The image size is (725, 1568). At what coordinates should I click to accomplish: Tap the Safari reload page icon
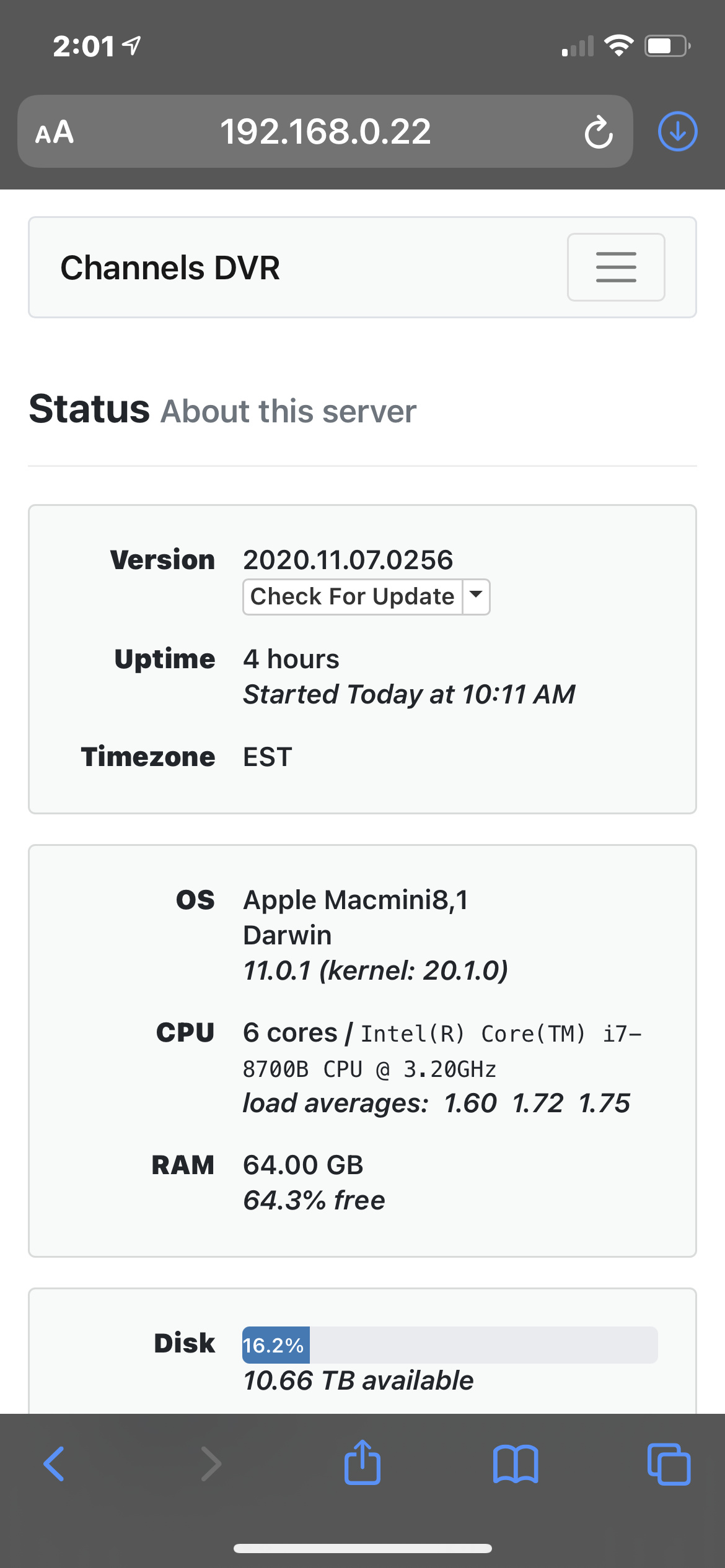(598, 132)
